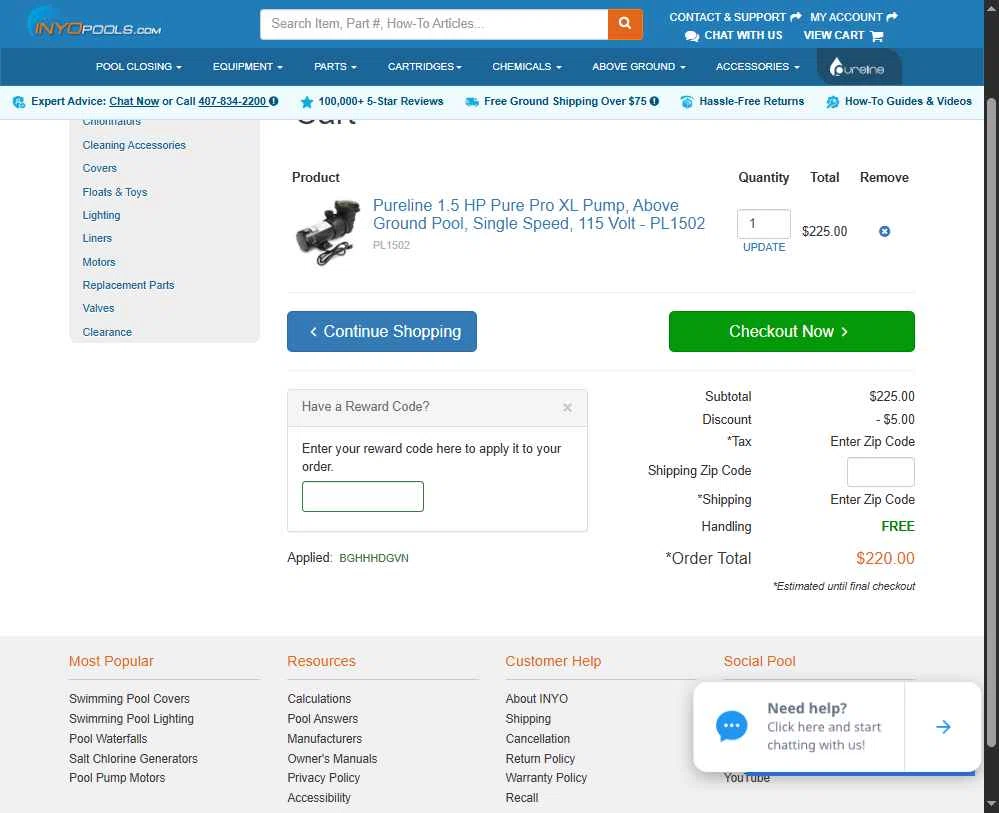
Task: Click the Expert Advice headset icon
Action: tap(18, 101)
